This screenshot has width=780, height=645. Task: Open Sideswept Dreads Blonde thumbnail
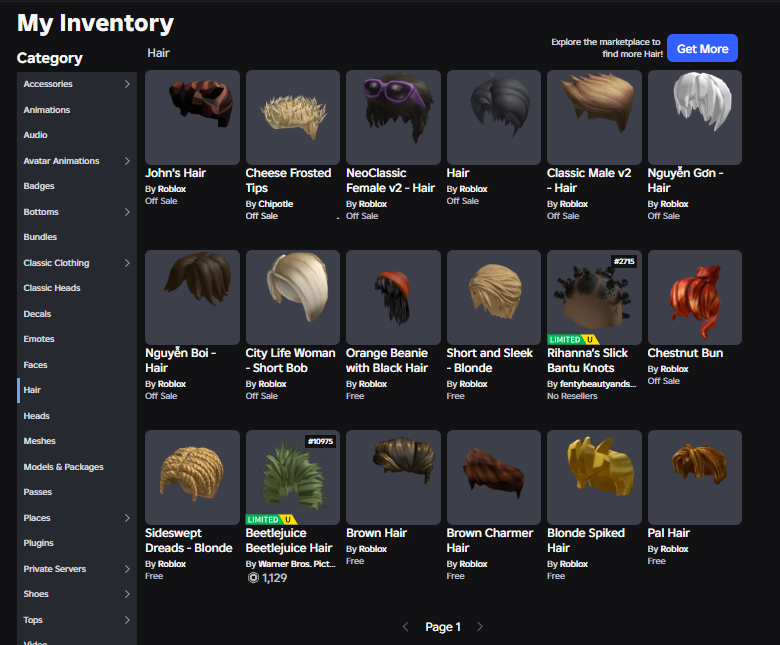[192, 477]
